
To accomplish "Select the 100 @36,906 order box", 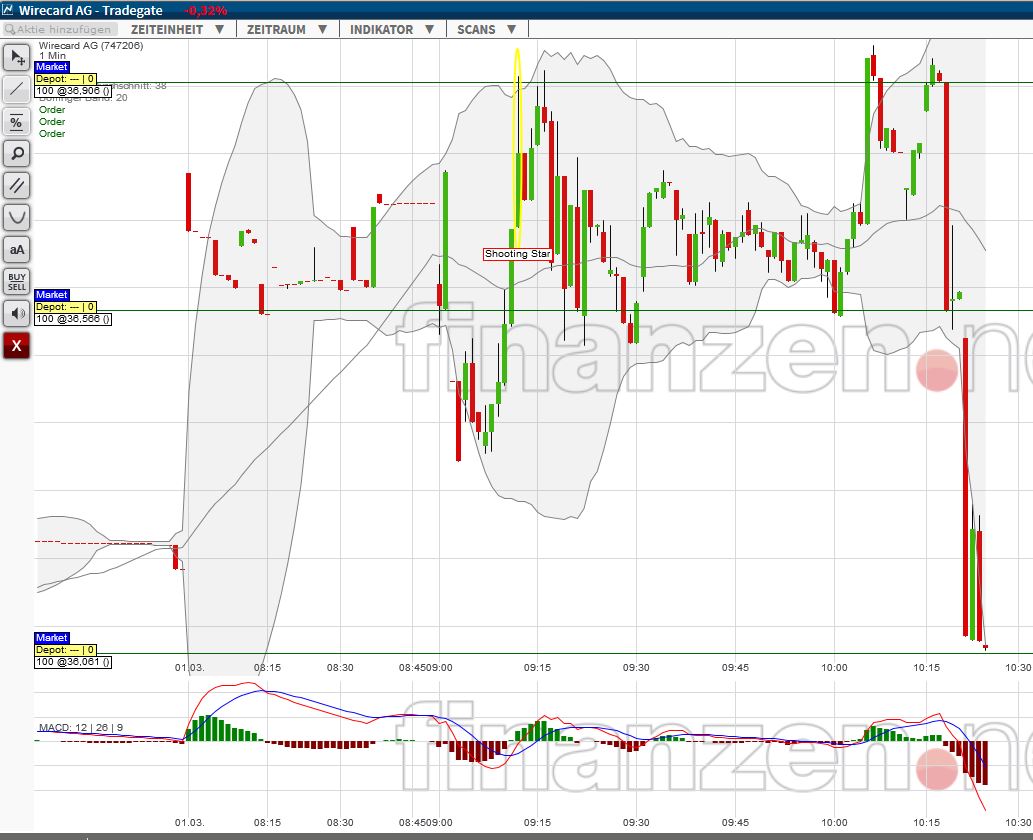I will 73,91.
